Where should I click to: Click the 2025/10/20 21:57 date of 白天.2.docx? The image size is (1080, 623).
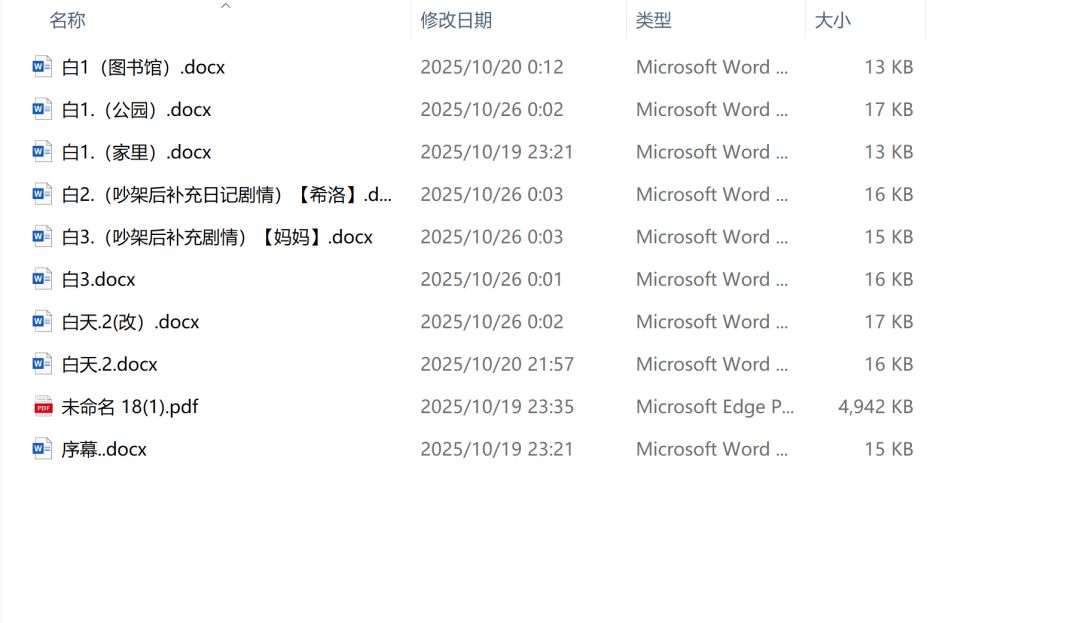pos(497,364)
